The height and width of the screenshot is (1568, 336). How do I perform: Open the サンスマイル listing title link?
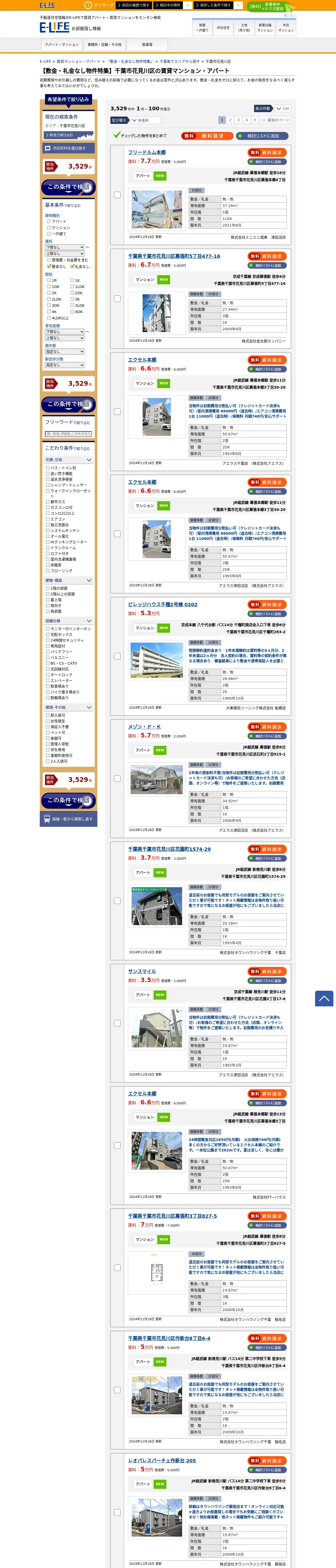tap(142, 971)
